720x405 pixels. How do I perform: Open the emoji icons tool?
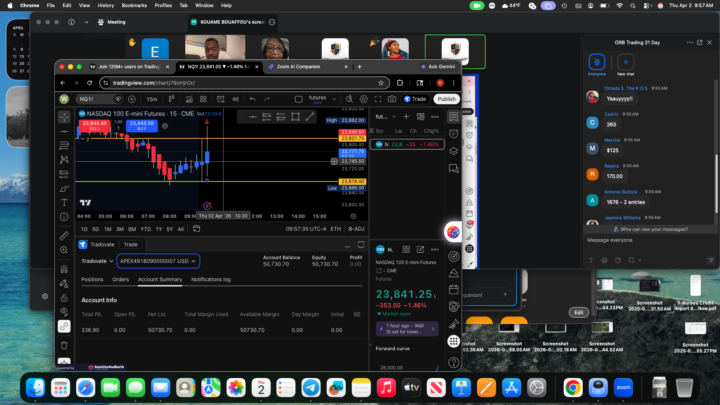coord(64,217)
